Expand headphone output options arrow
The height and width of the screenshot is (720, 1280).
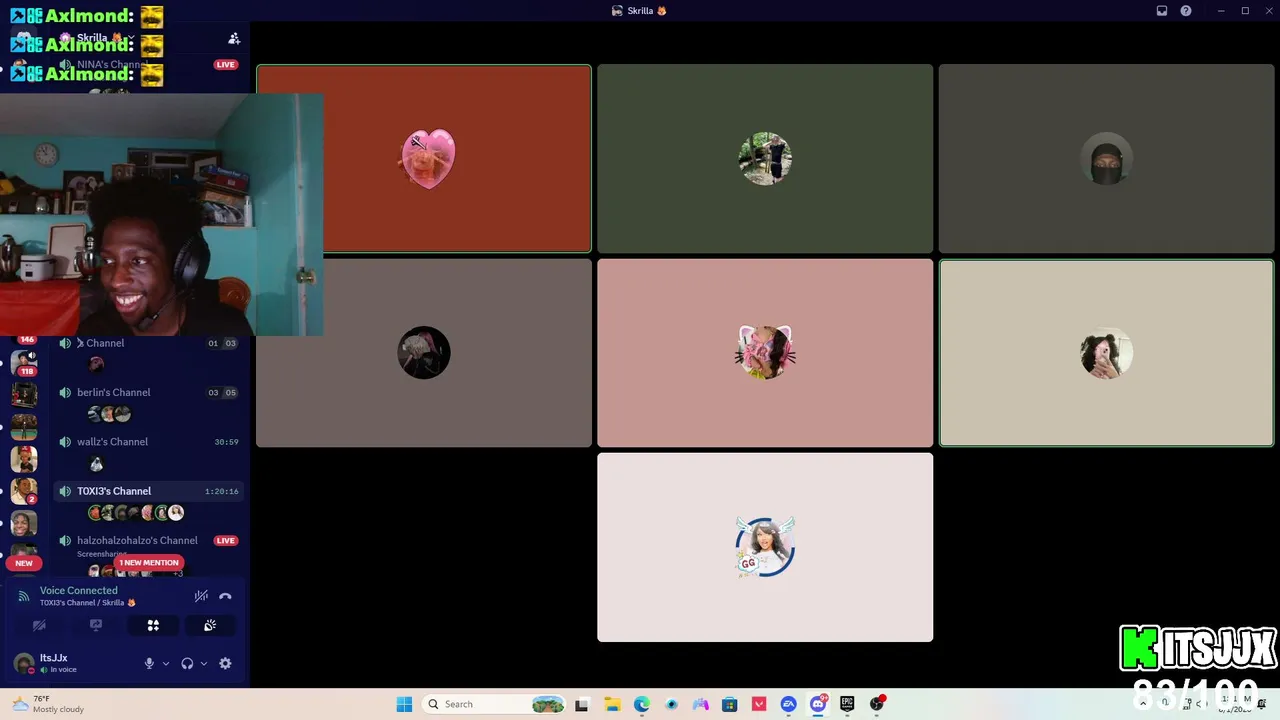click(x=204, y=663)
